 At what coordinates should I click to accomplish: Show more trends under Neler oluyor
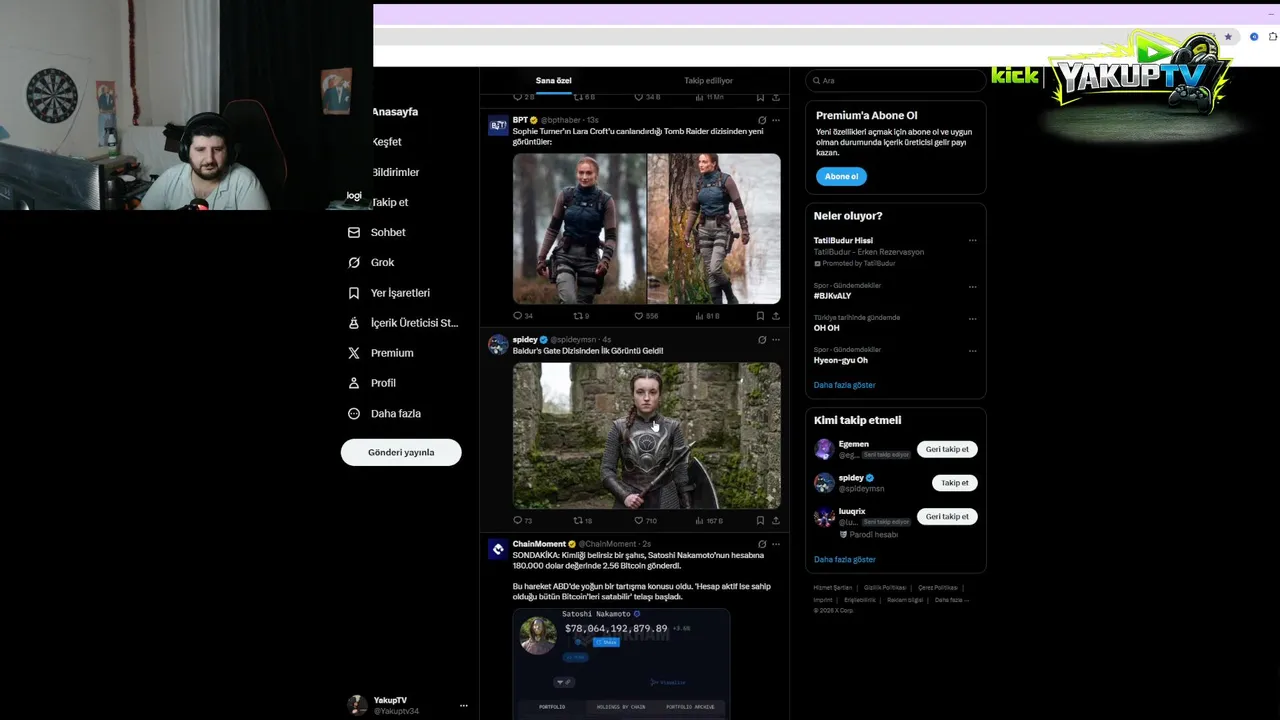click(x=844, y=385)
